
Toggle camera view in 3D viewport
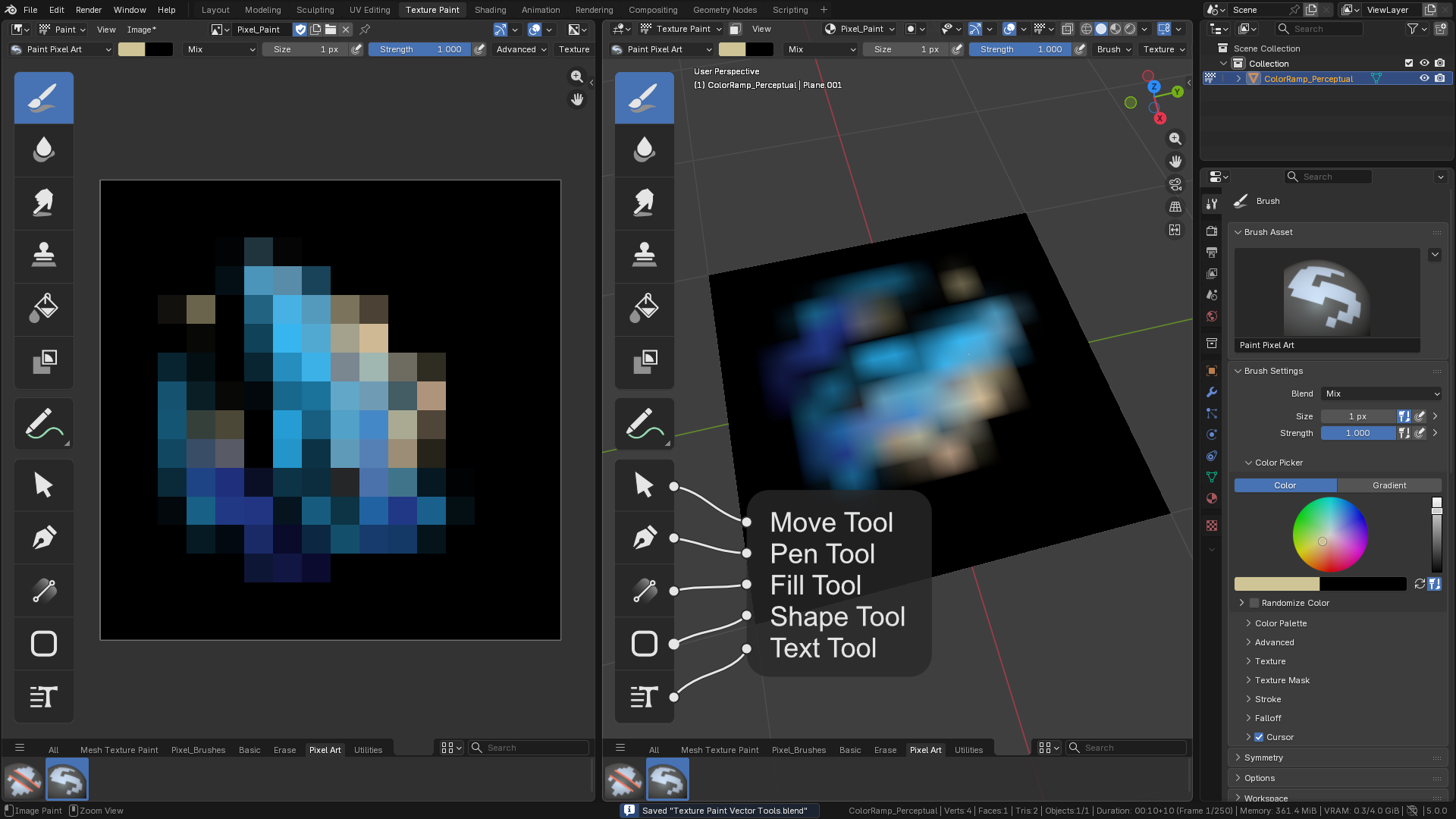[x=1175, y=184]
